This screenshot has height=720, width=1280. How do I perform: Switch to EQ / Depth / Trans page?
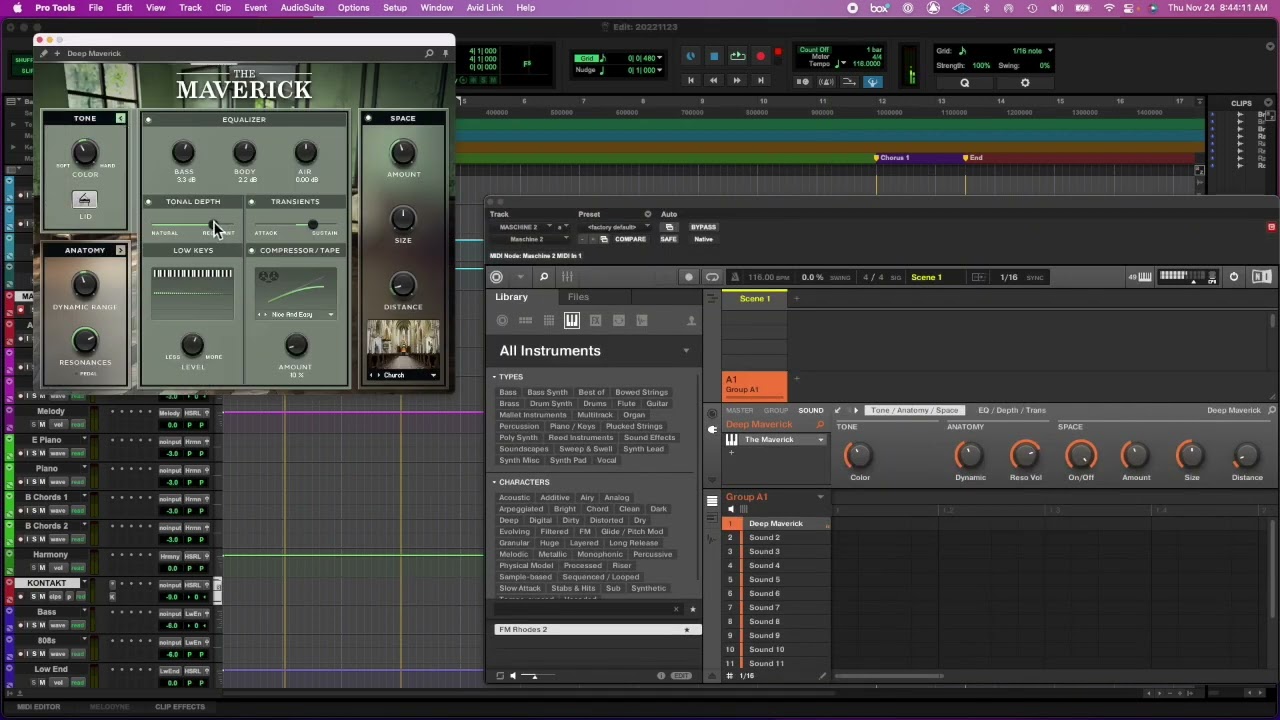click(1011, 410)
